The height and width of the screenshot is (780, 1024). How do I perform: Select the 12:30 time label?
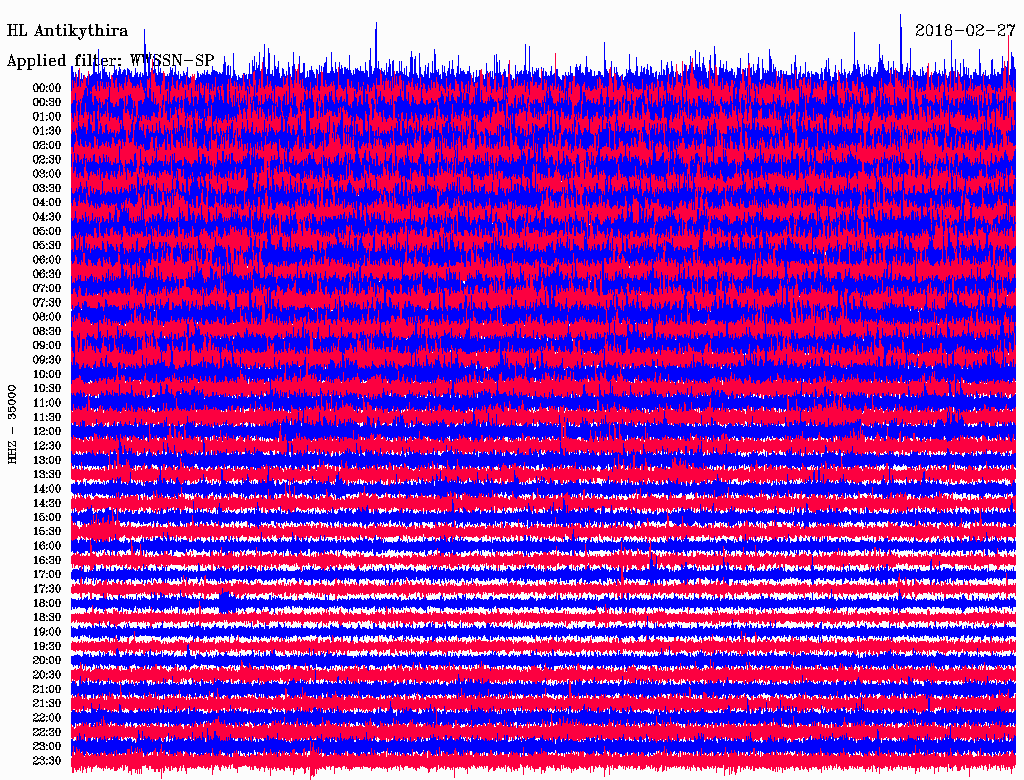coord(47,446)
